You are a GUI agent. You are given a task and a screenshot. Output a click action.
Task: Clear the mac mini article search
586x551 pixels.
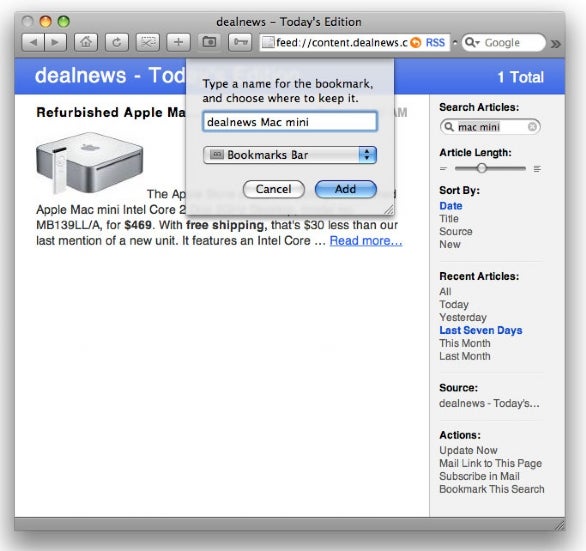point(532,127)
